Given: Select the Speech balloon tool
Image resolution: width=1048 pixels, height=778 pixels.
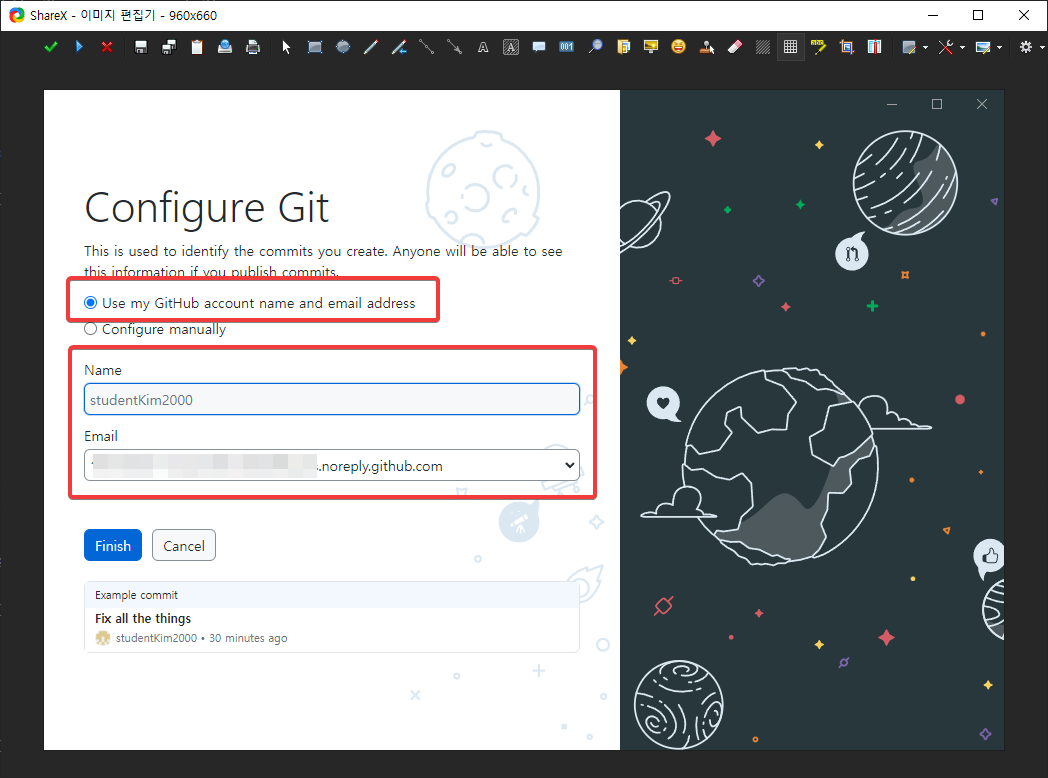Looking at the screenshot, I should pos(539,47).
